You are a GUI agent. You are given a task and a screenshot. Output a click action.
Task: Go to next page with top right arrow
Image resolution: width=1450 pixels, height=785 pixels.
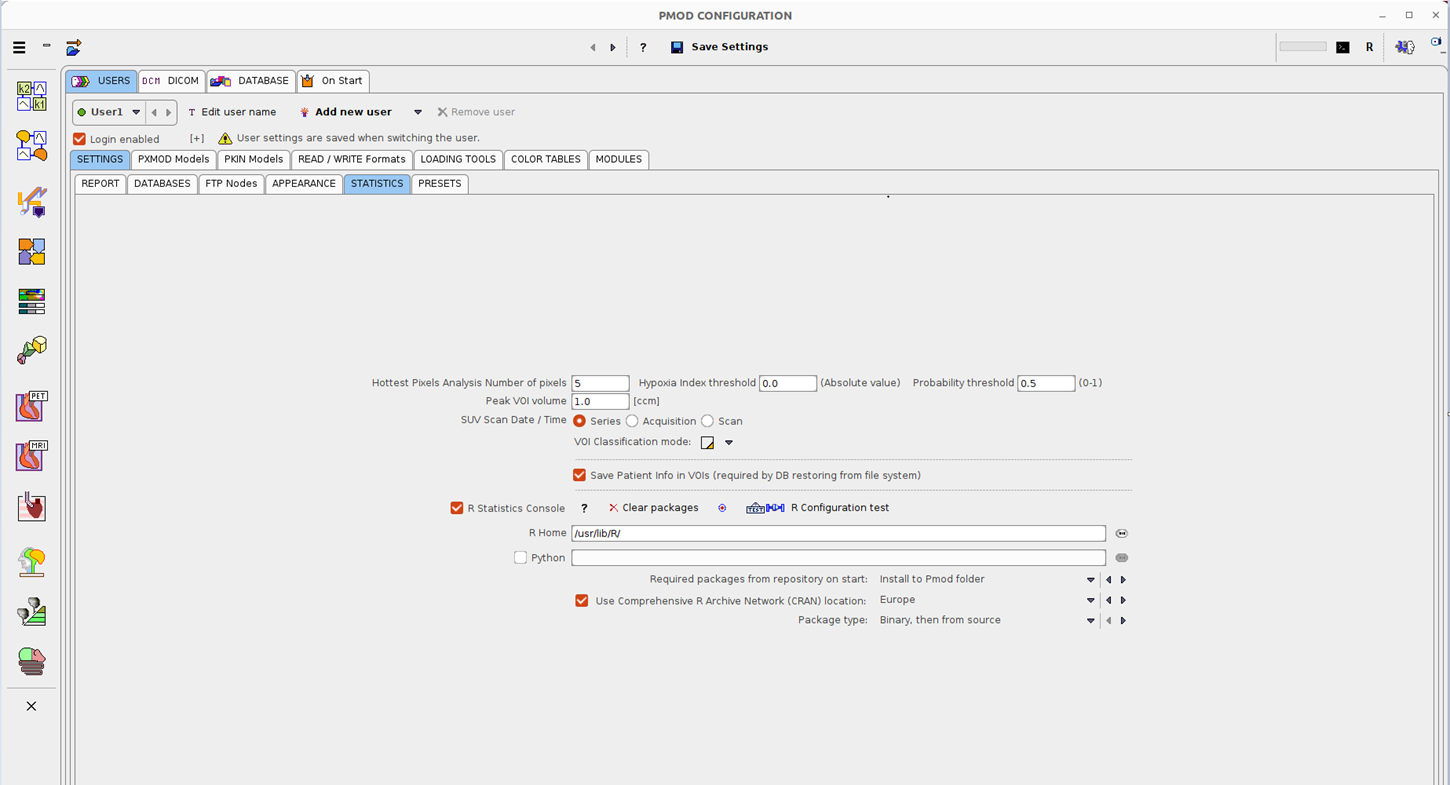[x=613, y=47]
